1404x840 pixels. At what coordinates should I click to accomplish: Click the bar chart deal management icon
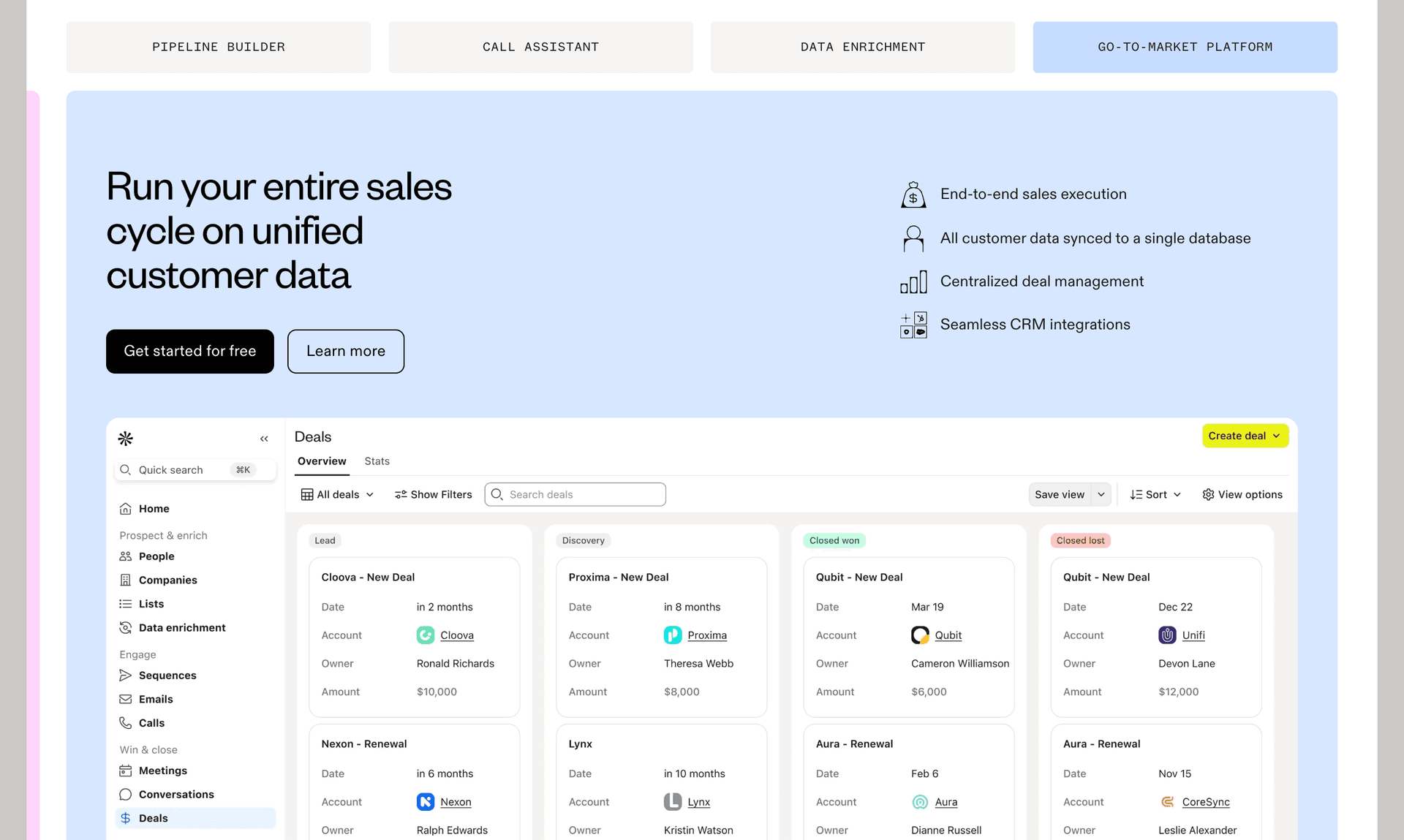pos(913,281)
